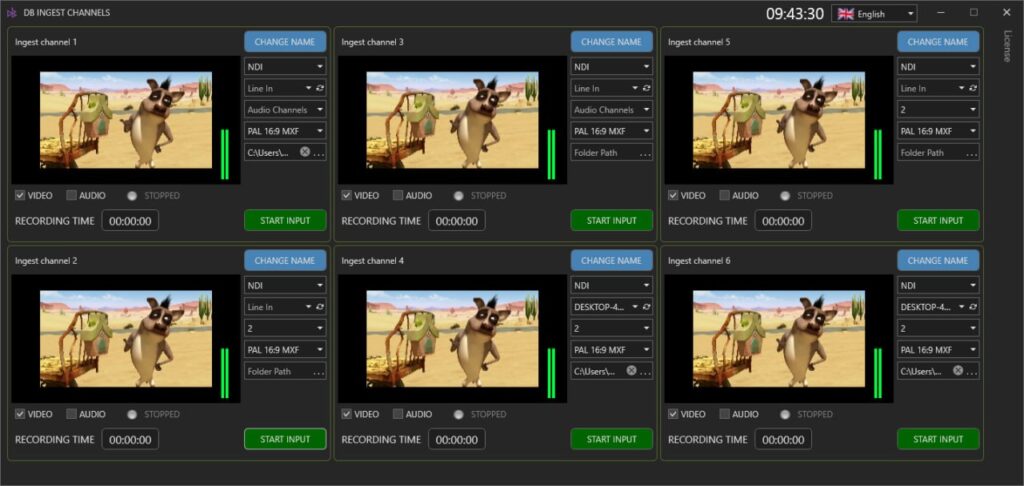
Task: Clear folder path in Ingest channel 4
Action: [631, 370]
